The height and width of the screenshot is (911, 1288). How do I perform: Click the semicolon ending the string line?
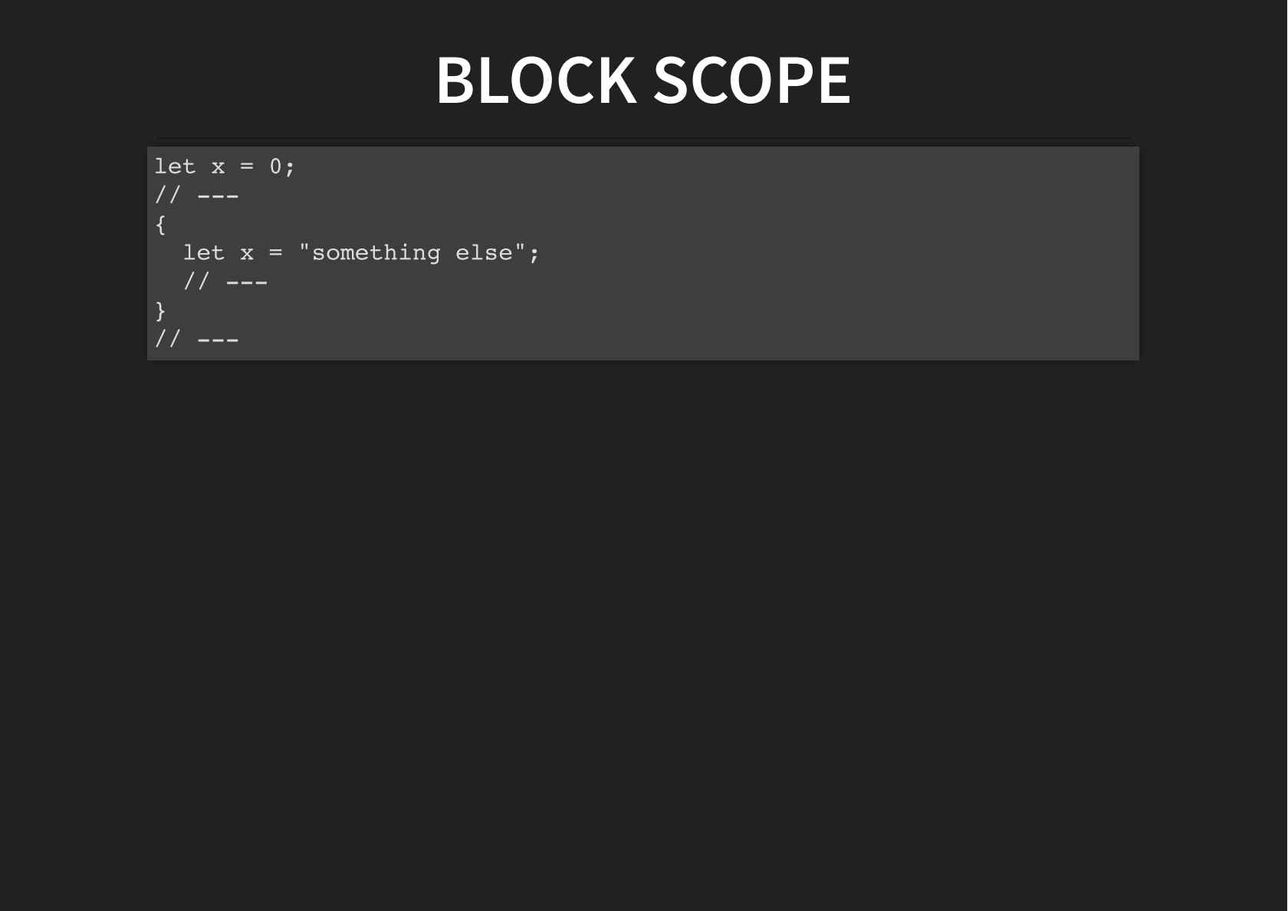(535, 254)
